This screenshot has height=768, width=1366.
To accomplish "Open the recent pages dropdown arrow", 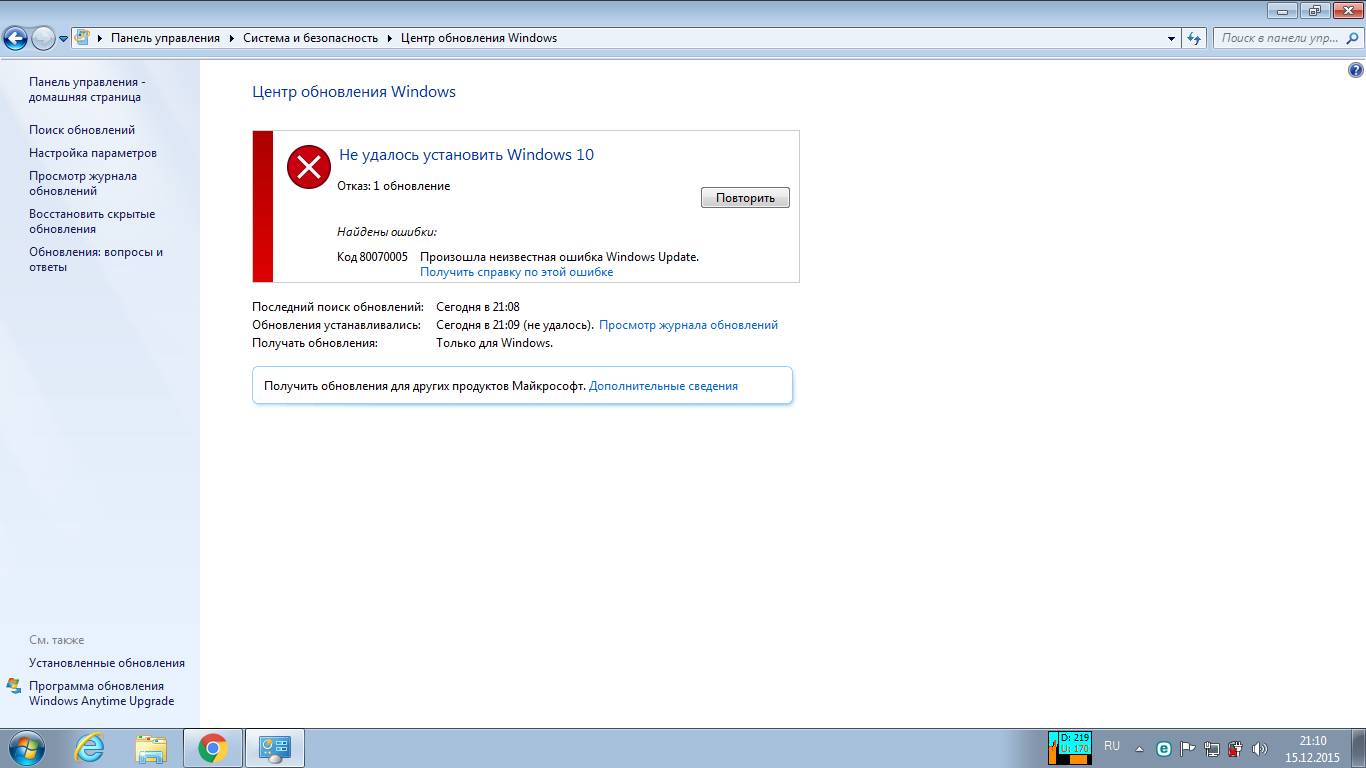I will click(64, 39).
